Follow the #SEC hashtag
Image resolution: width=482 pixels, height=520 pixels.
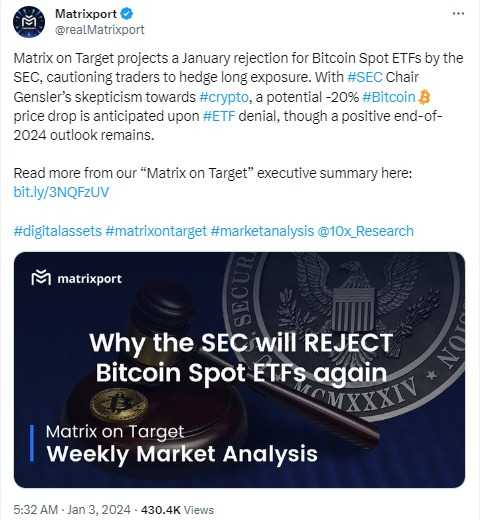(x=364, y=77)
